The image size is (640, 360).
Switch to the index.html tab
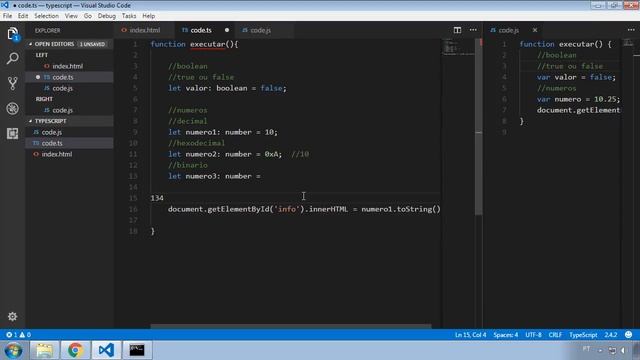tap(144, 30)
